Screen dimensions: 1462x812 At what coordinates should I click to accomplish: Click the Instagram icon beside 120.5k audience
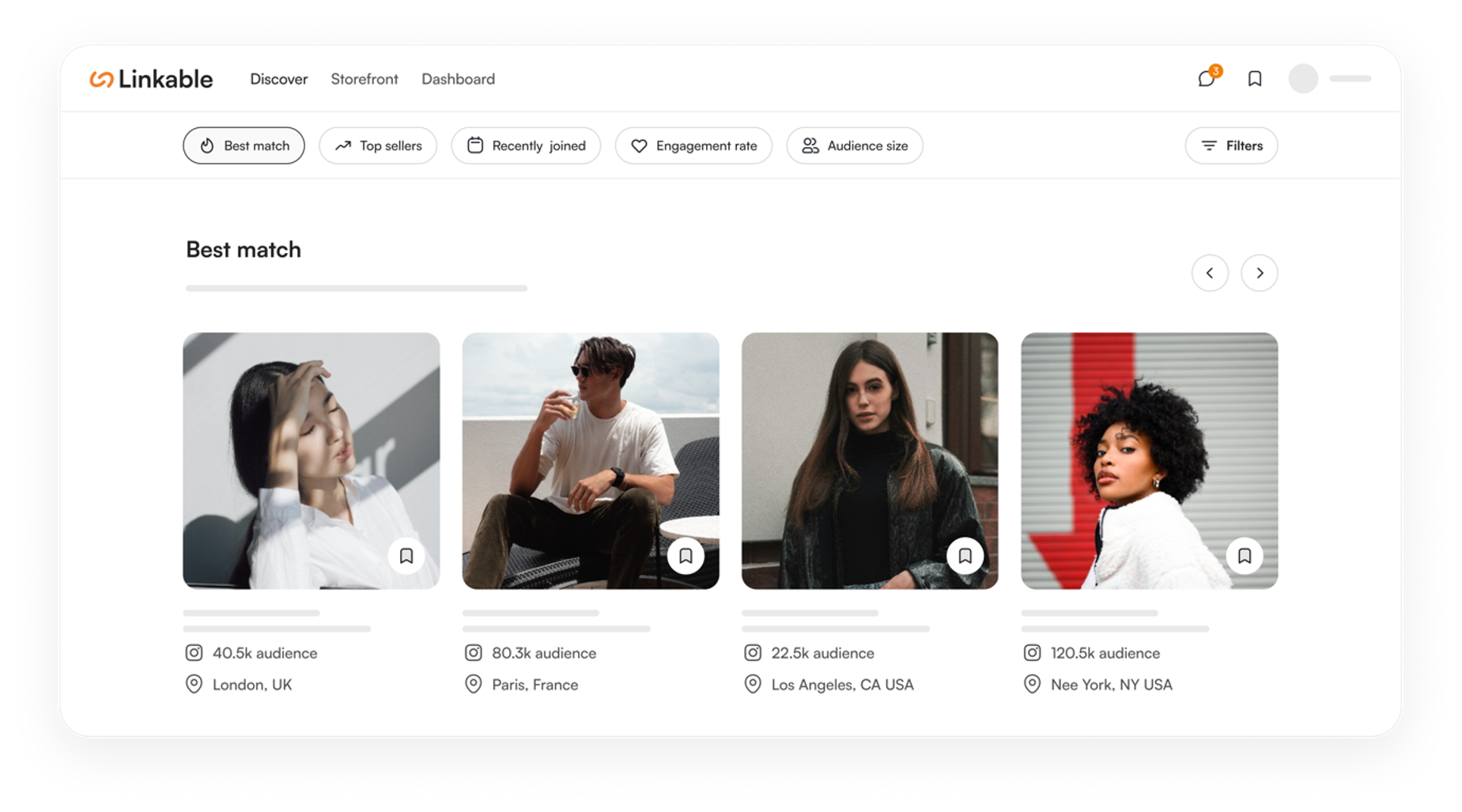coord(1032,653)
